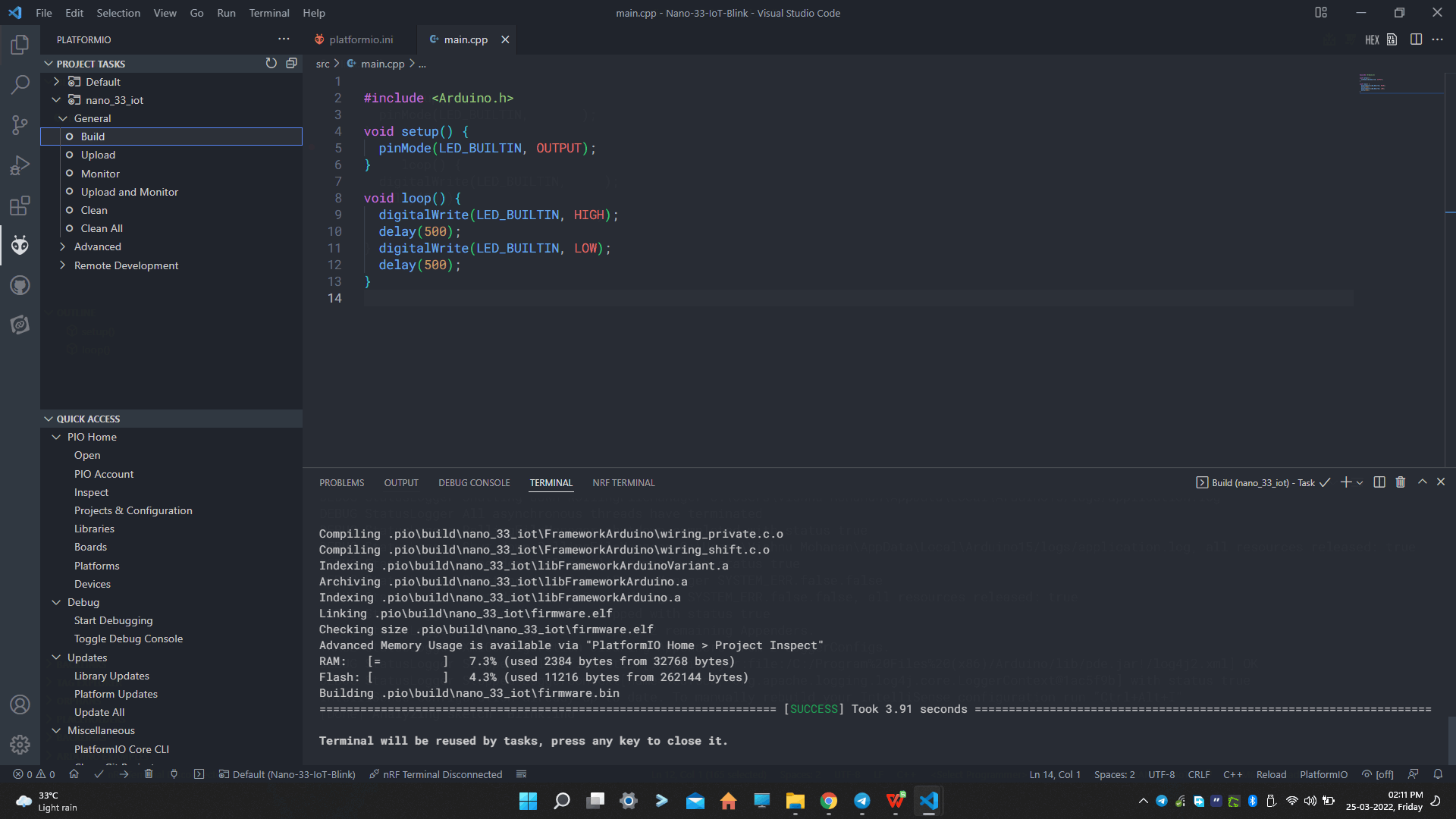Run the Upload task

tap(171, 155)
